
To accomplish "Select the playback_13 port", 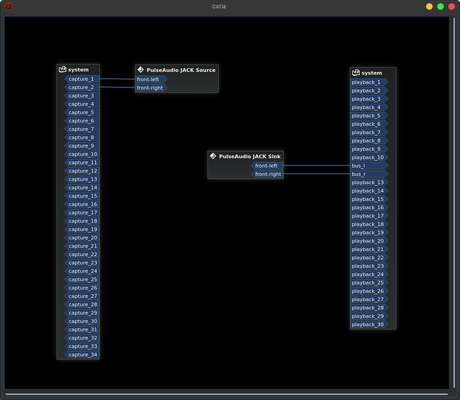I will coord(369,182).
